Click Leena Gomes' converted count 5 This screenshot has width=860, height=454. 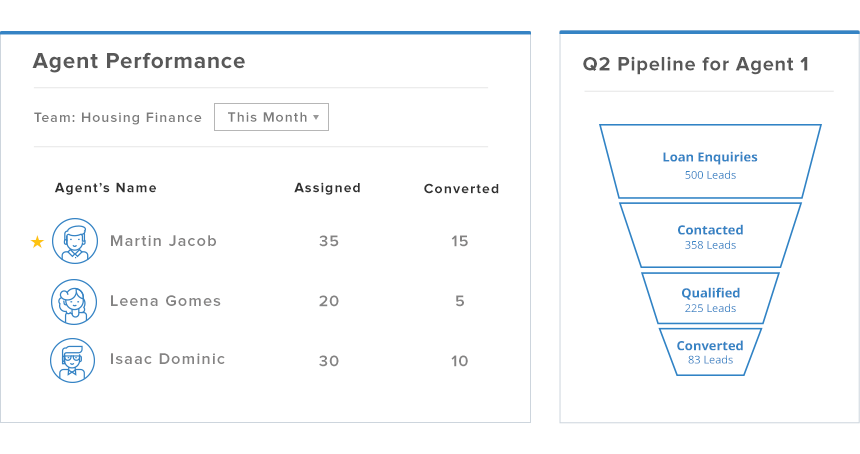[x=459, y=301]
